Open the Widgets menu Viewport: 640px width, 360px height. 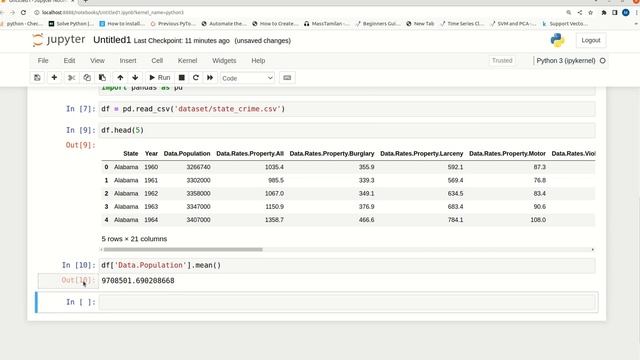224,60
